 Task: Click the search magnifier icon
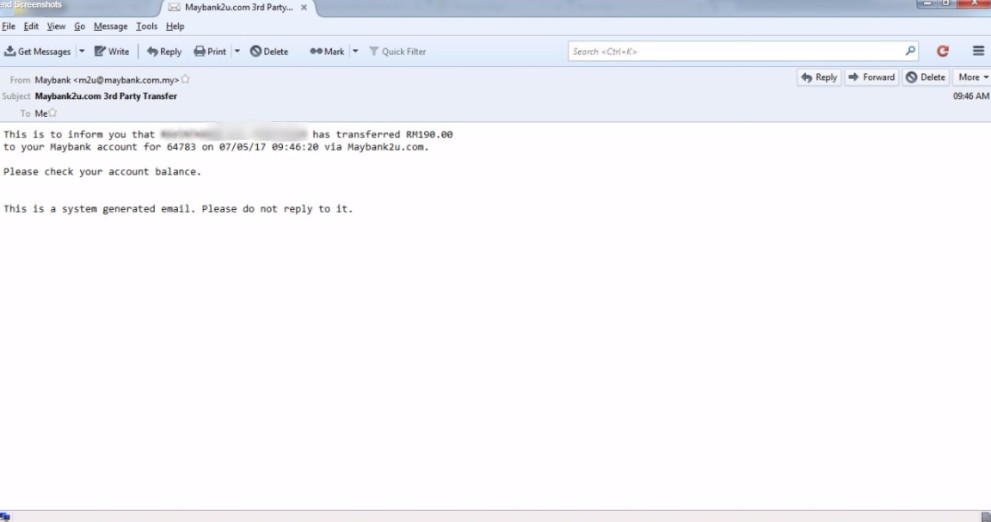910,51
